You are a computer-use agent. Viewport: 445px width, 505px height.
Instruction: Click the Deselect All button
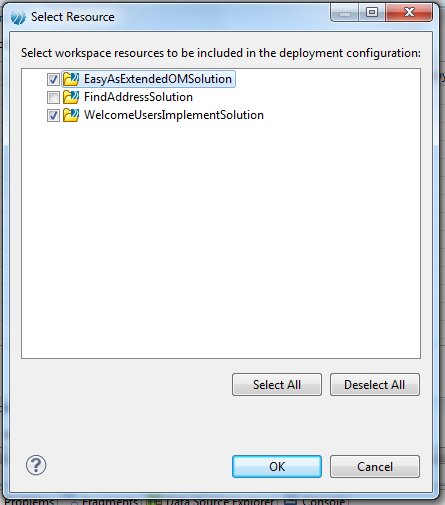click(375, 385)
